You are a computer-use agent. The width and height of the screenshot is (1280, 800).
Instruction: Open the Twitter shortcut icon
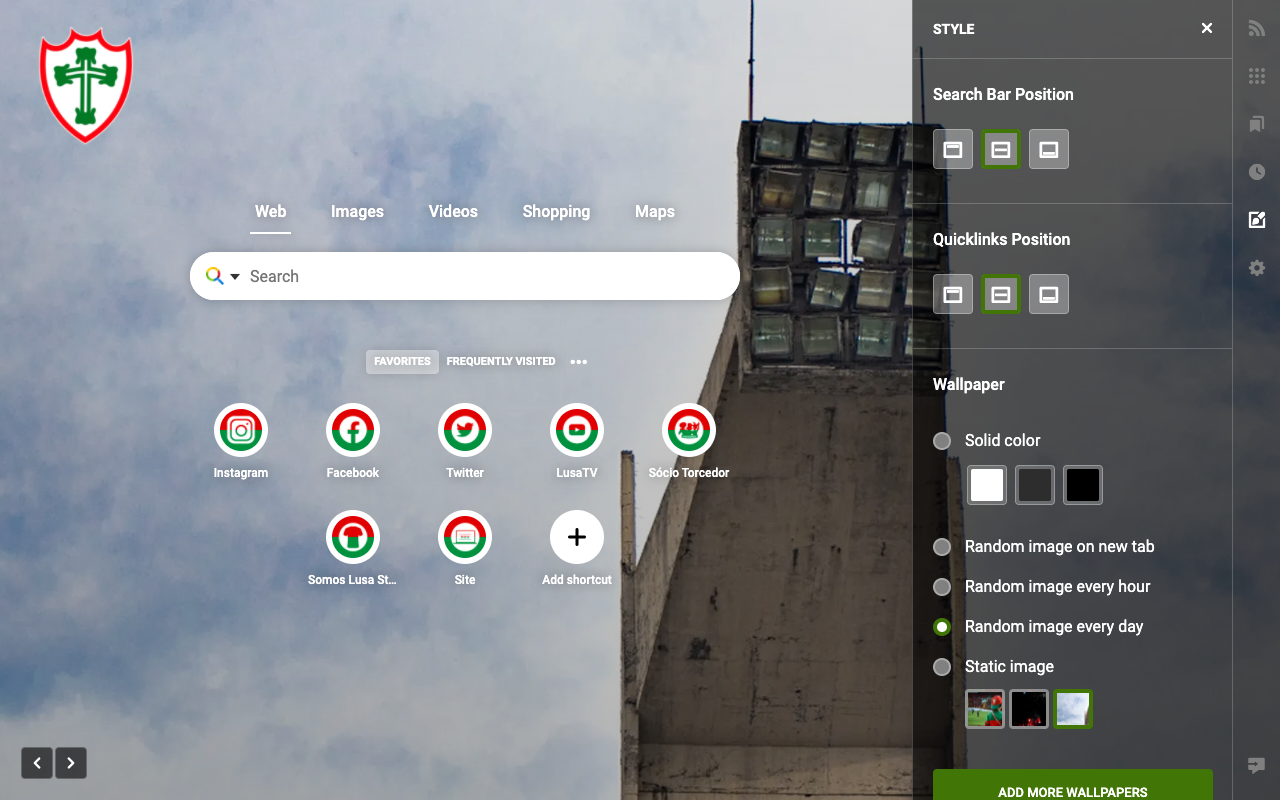coord(465,430)
